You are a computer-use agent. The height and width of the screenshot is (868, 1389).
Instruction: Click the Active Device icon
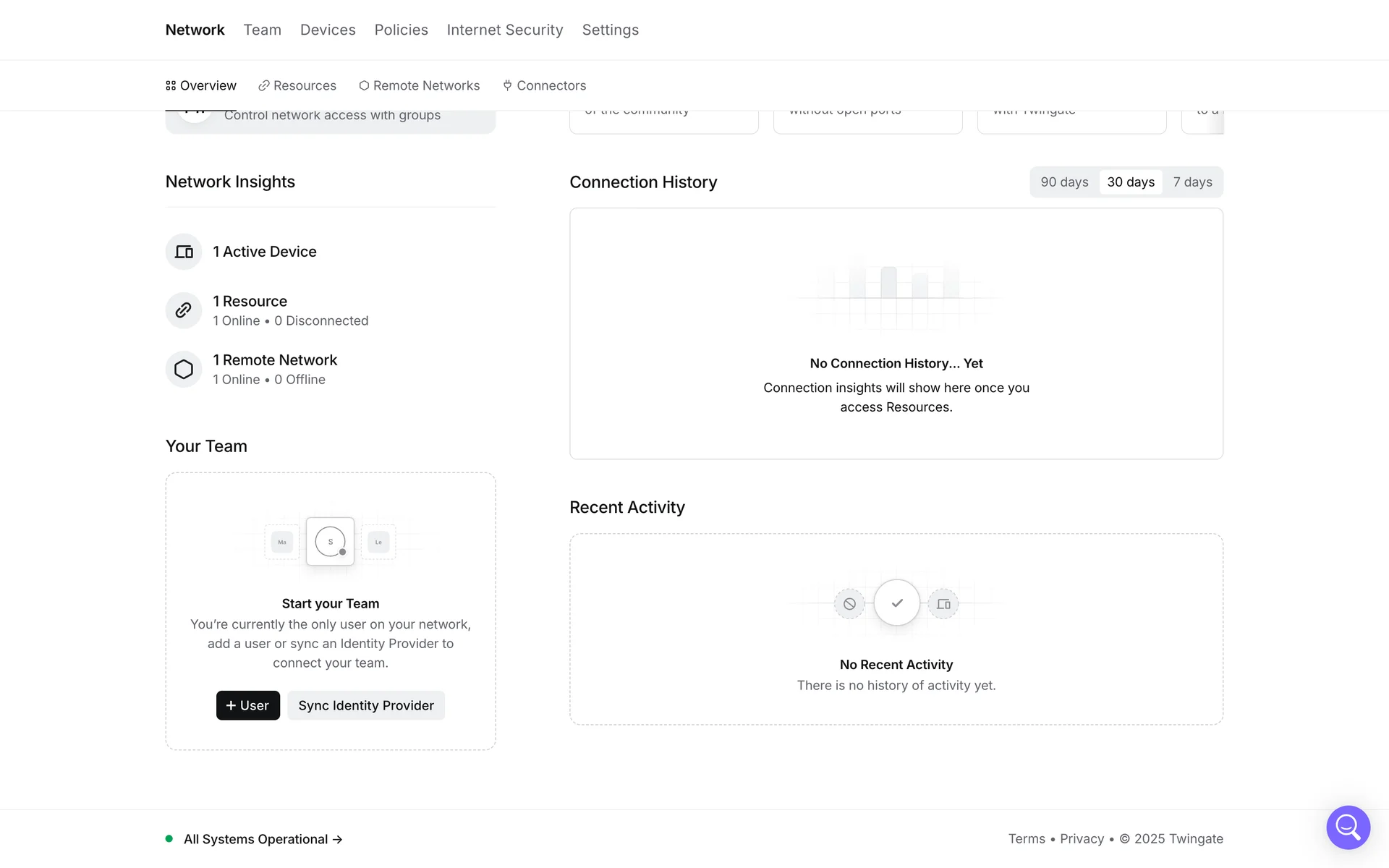click(x=184, y=252)
